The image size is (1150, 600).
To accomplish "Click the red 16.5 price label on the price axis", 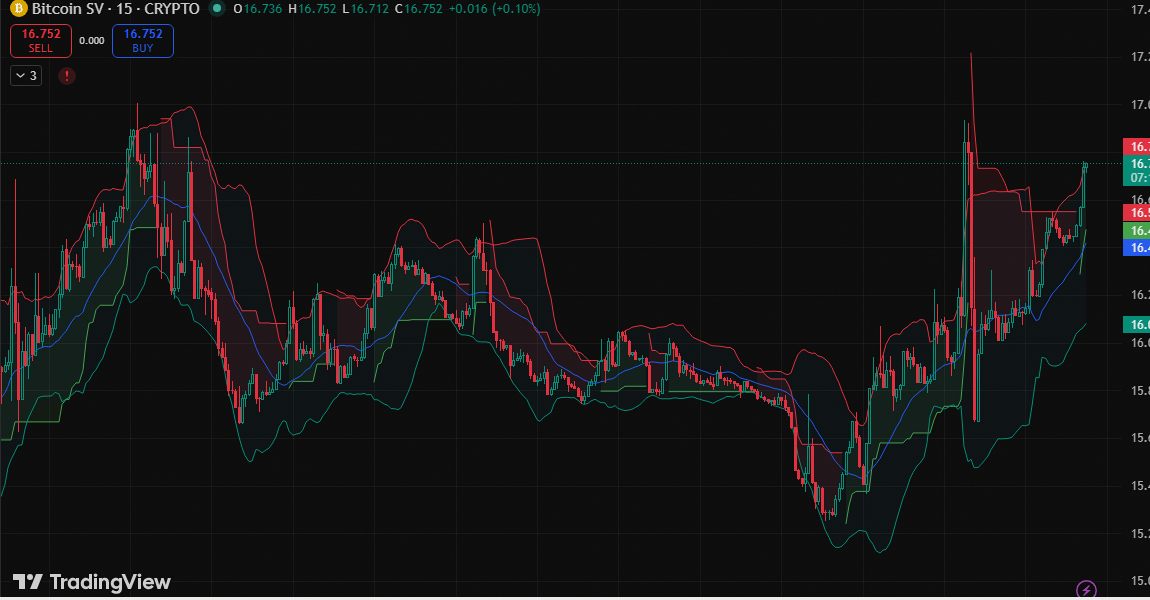I will pos(1137,213).
